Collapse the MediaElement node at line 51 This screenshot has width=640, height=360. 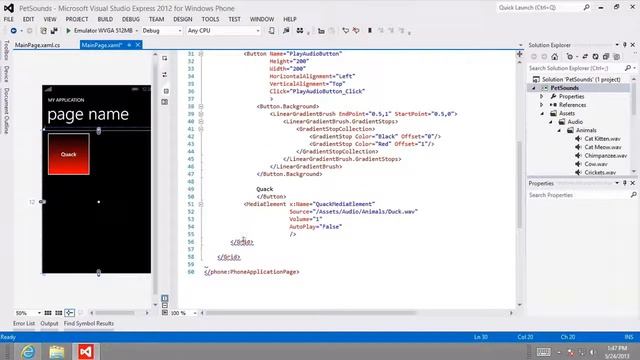(201, 204)
